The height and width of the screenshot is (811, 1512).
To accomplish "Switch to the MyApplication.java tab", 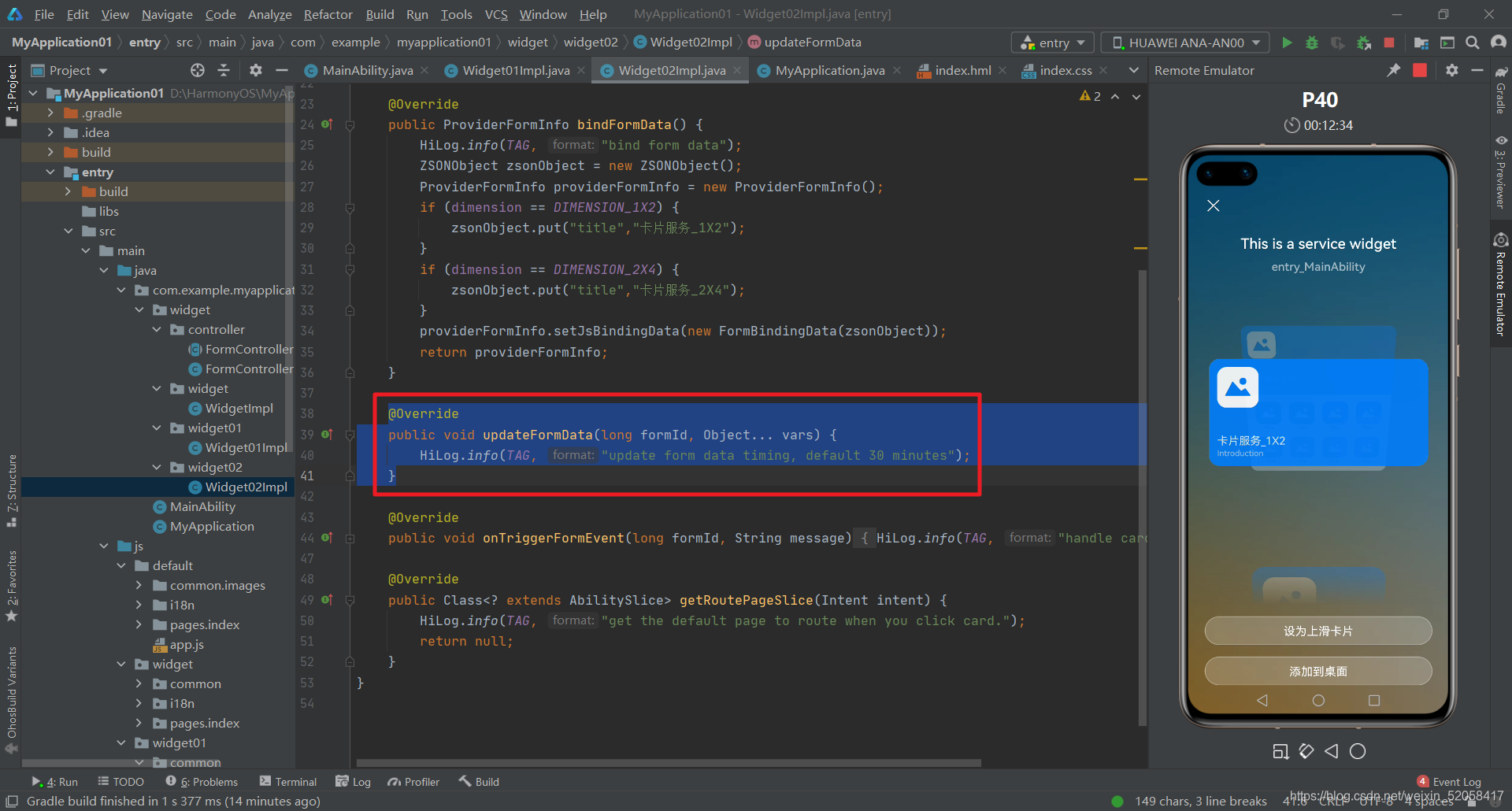I will click(829, 70).
